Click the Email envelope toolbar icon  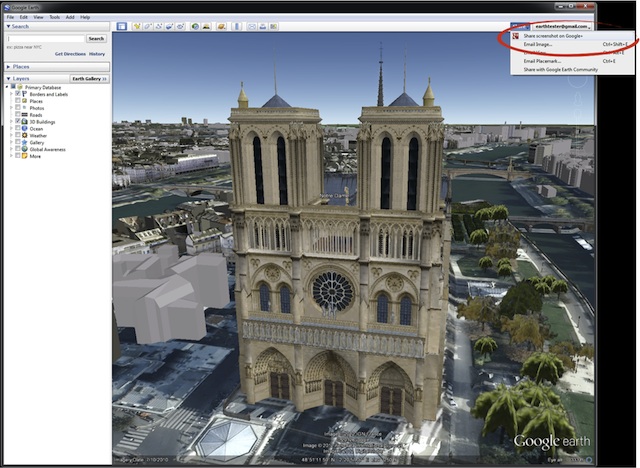252,26
